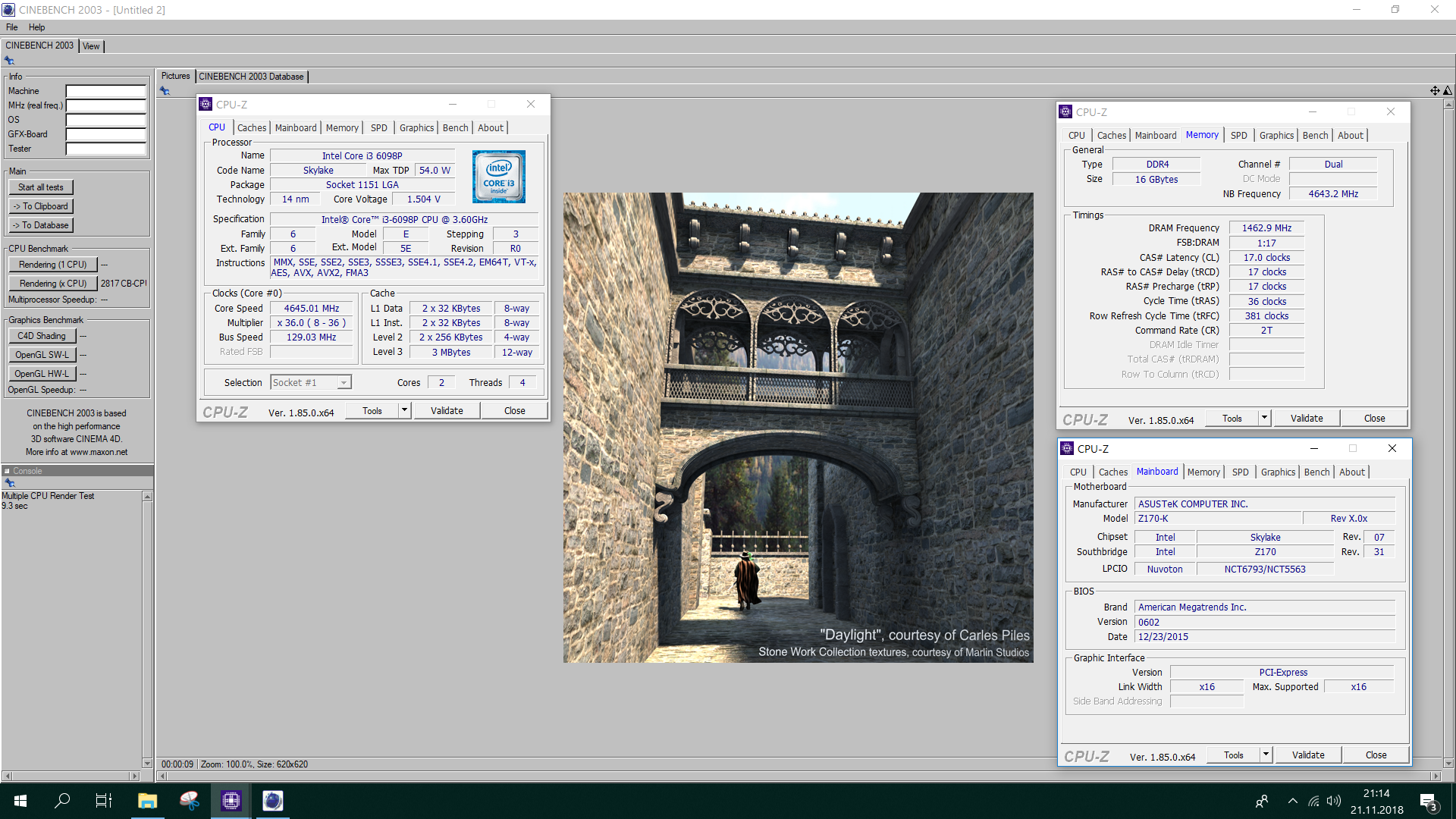The height and width of the screenshot is (819, 1456).
Task: Click the Console panel collapse icon
Action: pos(7,471)
